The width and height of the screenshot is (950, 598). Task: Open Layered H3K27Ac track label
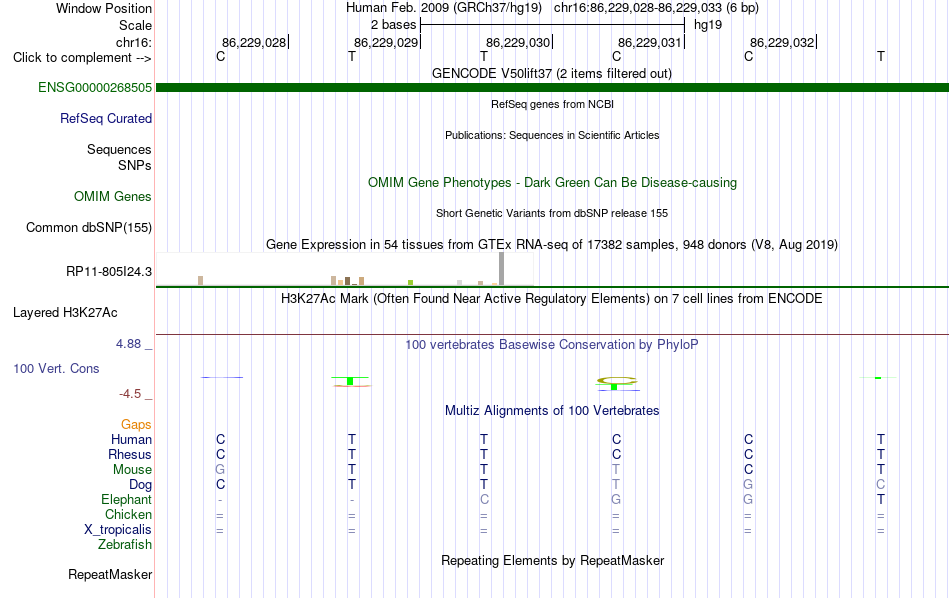pos(65,313)
